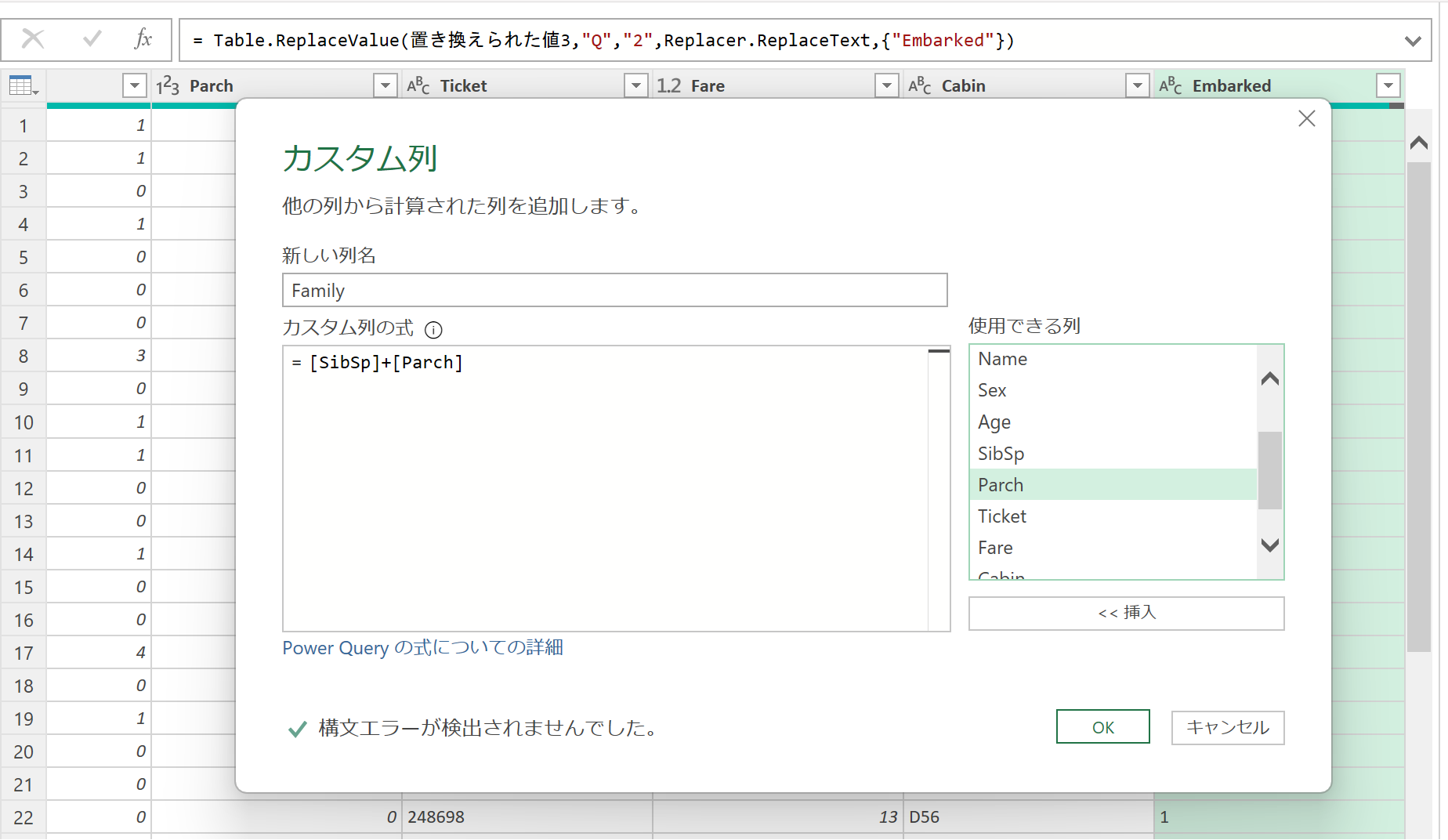Select Sex in the available columns list
The height and width of the screenshot is (840, 1448).
(x=1113, y=390)
